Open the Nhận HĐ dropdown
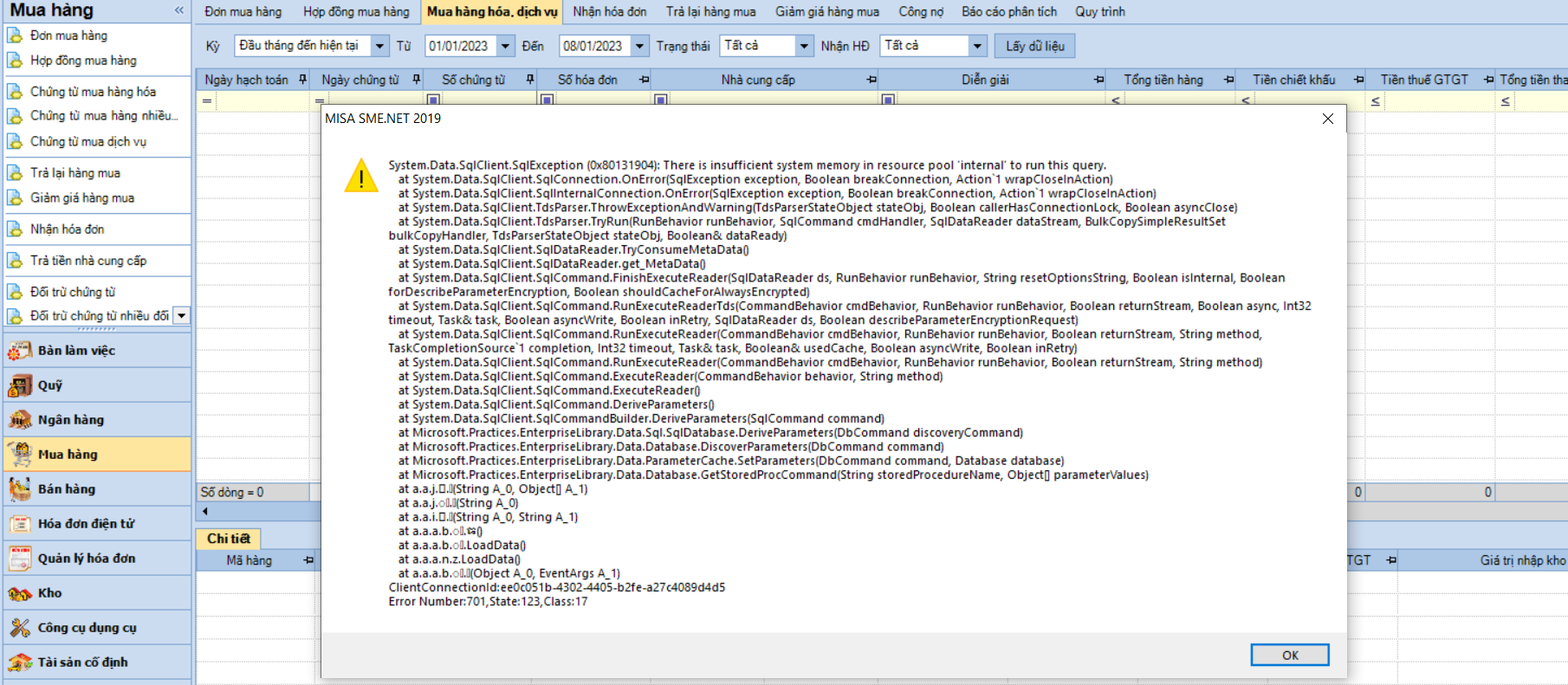 click(x=977, y=46)
